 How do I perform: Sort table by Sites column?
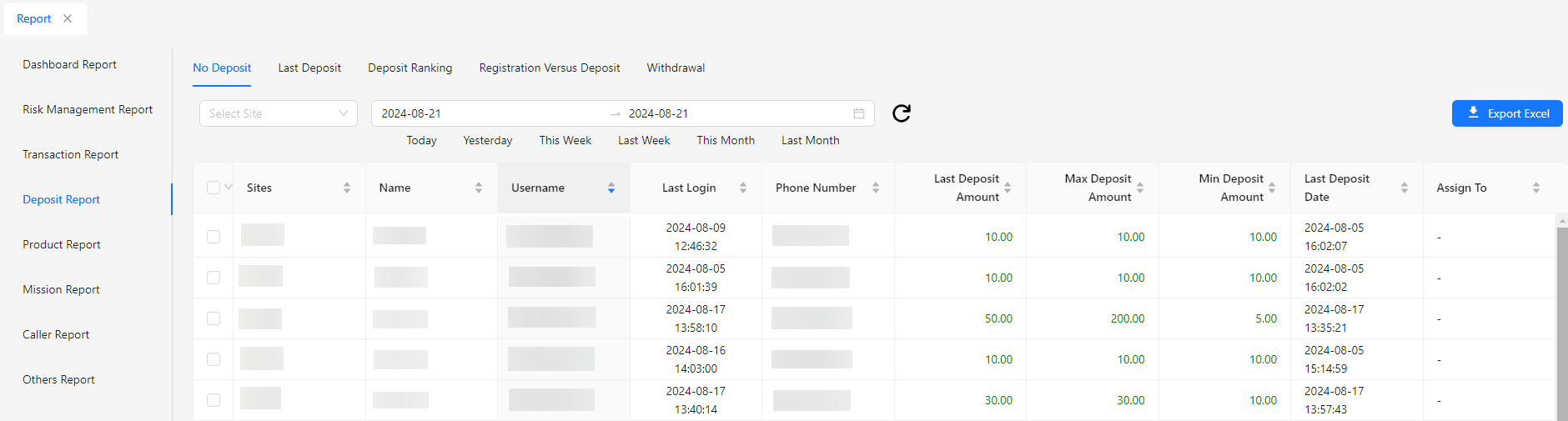(x=347, y=188)
